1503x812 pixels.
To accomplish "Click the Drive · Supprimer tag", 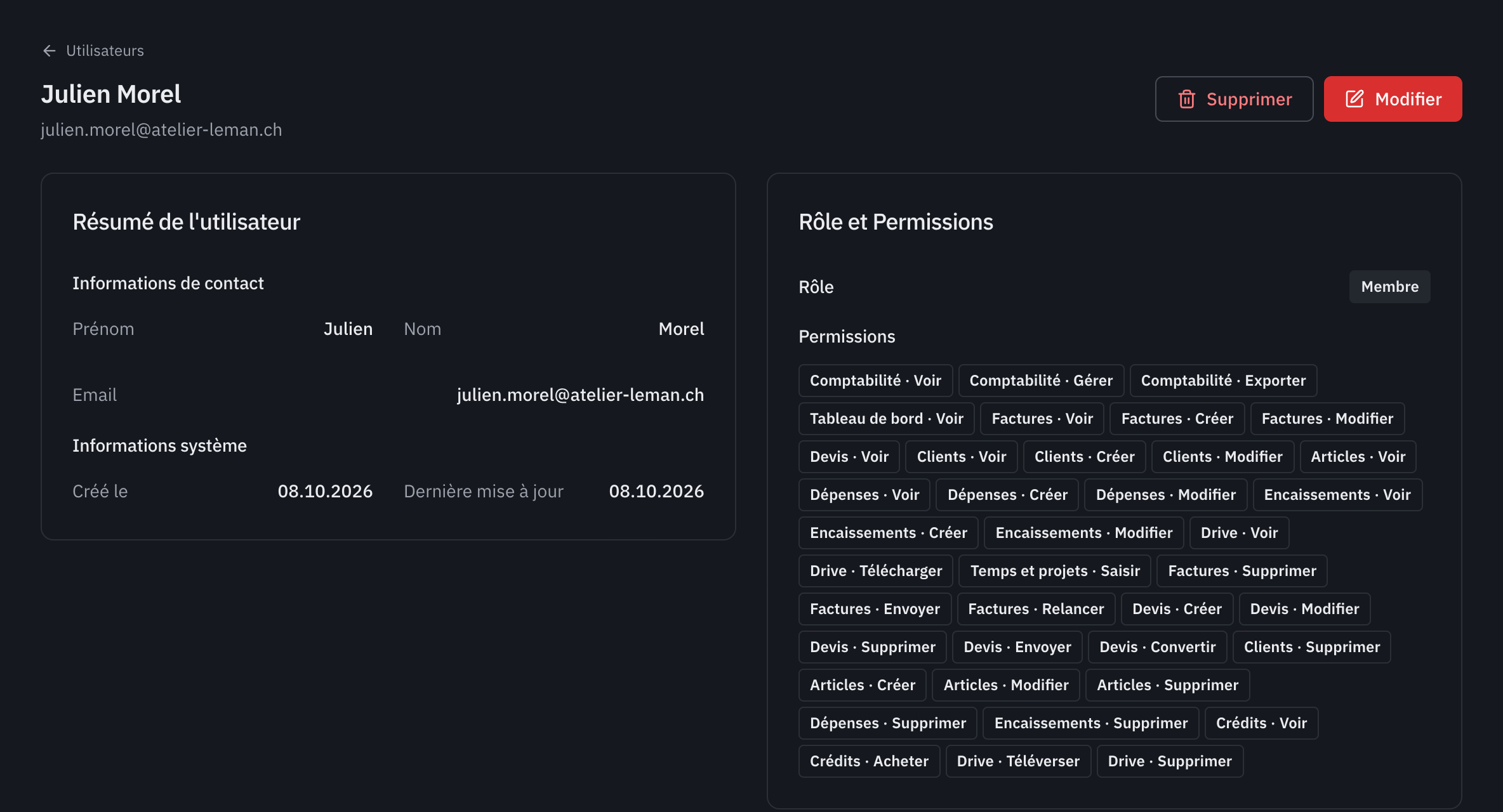I will 1170,761.
